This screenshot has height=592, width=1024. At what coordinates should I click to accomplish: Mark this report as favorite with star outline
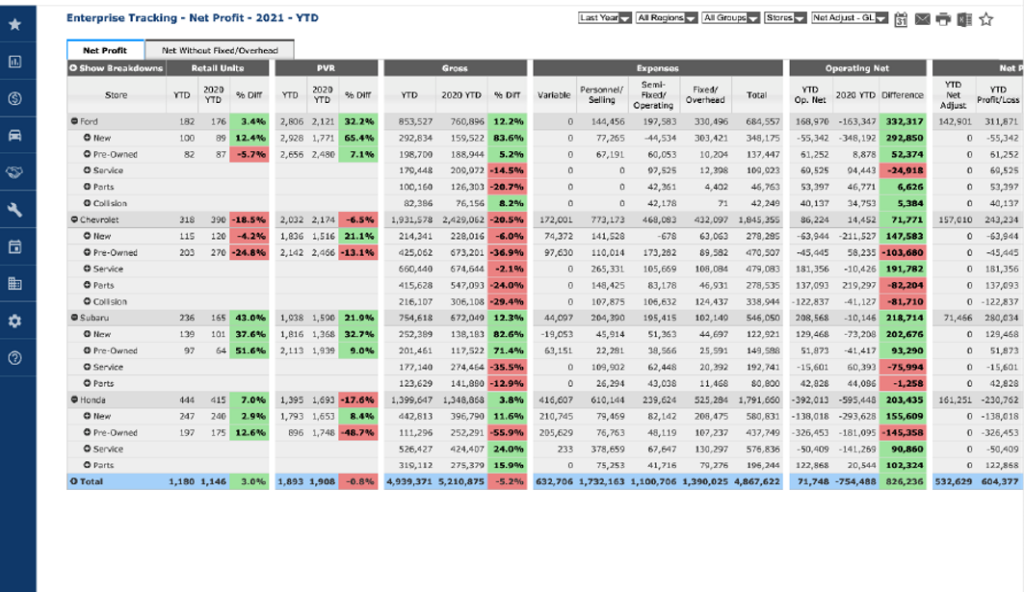point(986,20)
